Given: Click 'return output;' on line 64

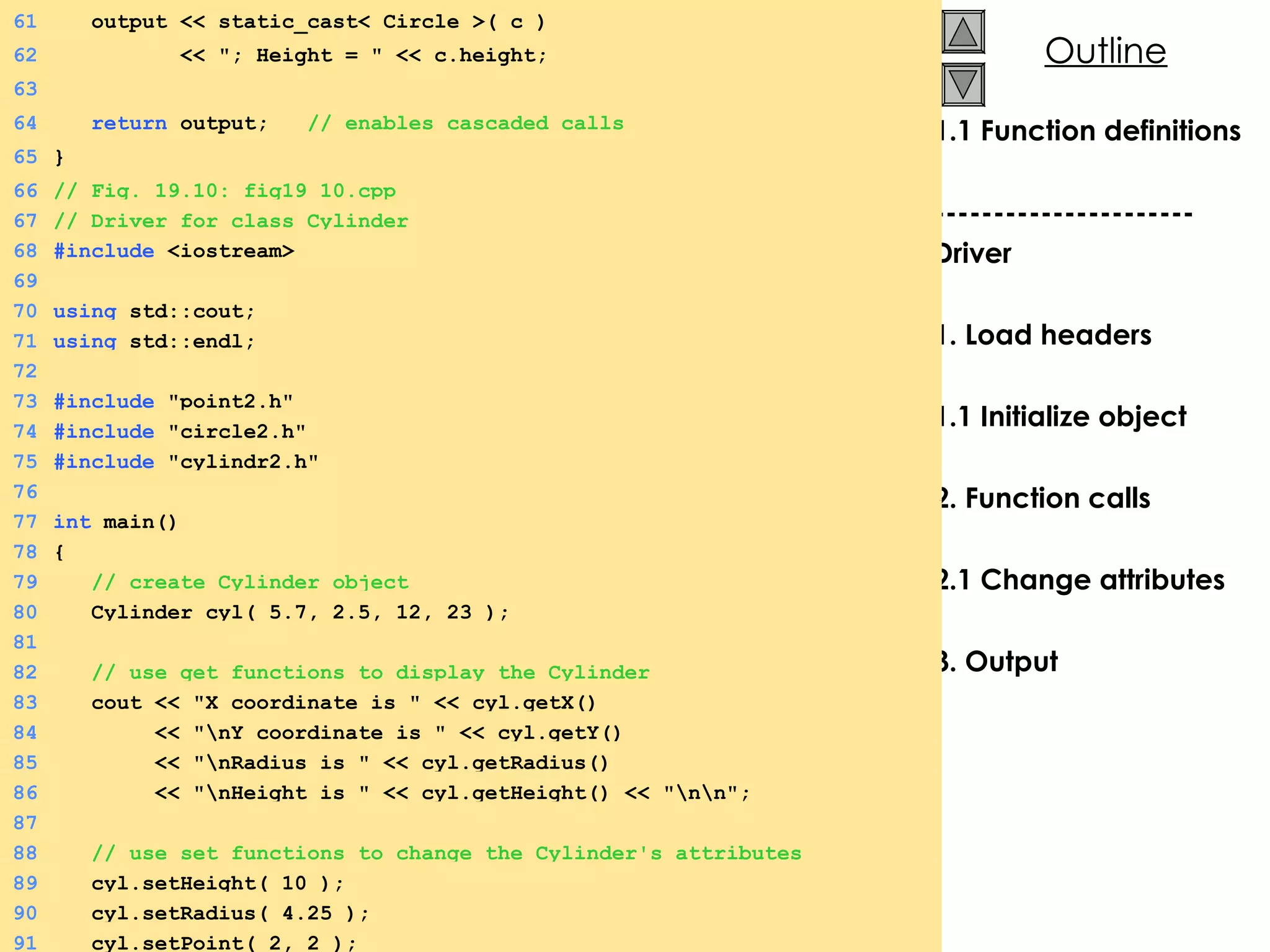Looking at the screenshot, I should pyautogui.click(x=179, y=123).
